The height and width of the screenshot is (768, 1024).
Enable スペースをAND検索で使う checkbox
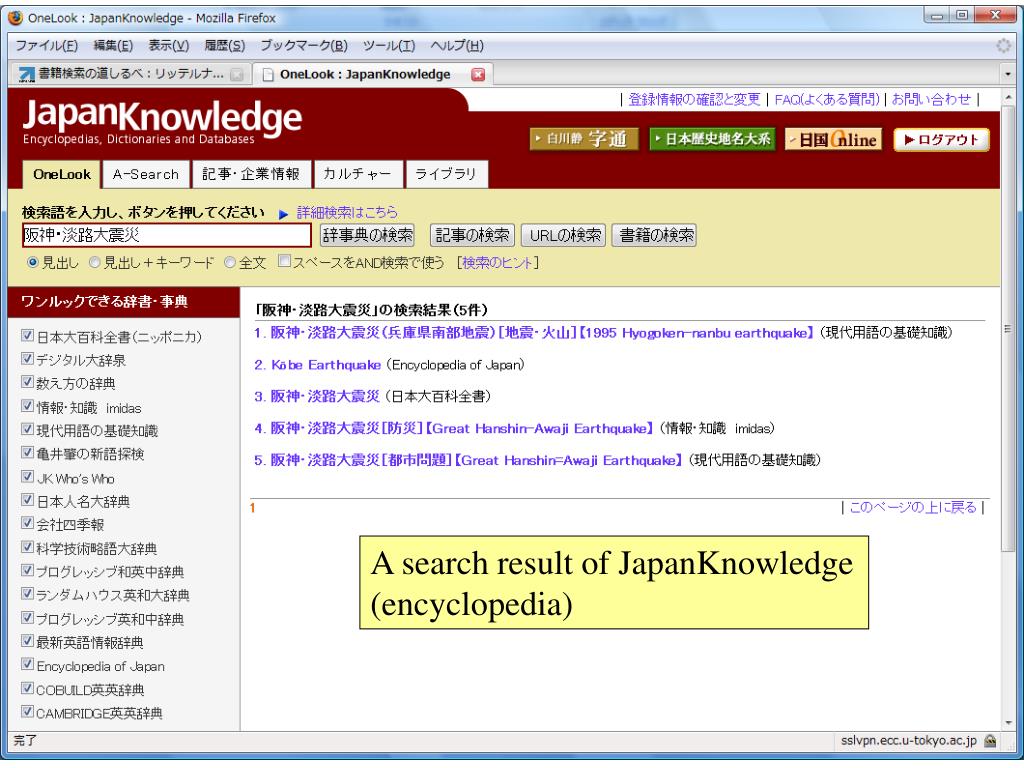point(284,261)
